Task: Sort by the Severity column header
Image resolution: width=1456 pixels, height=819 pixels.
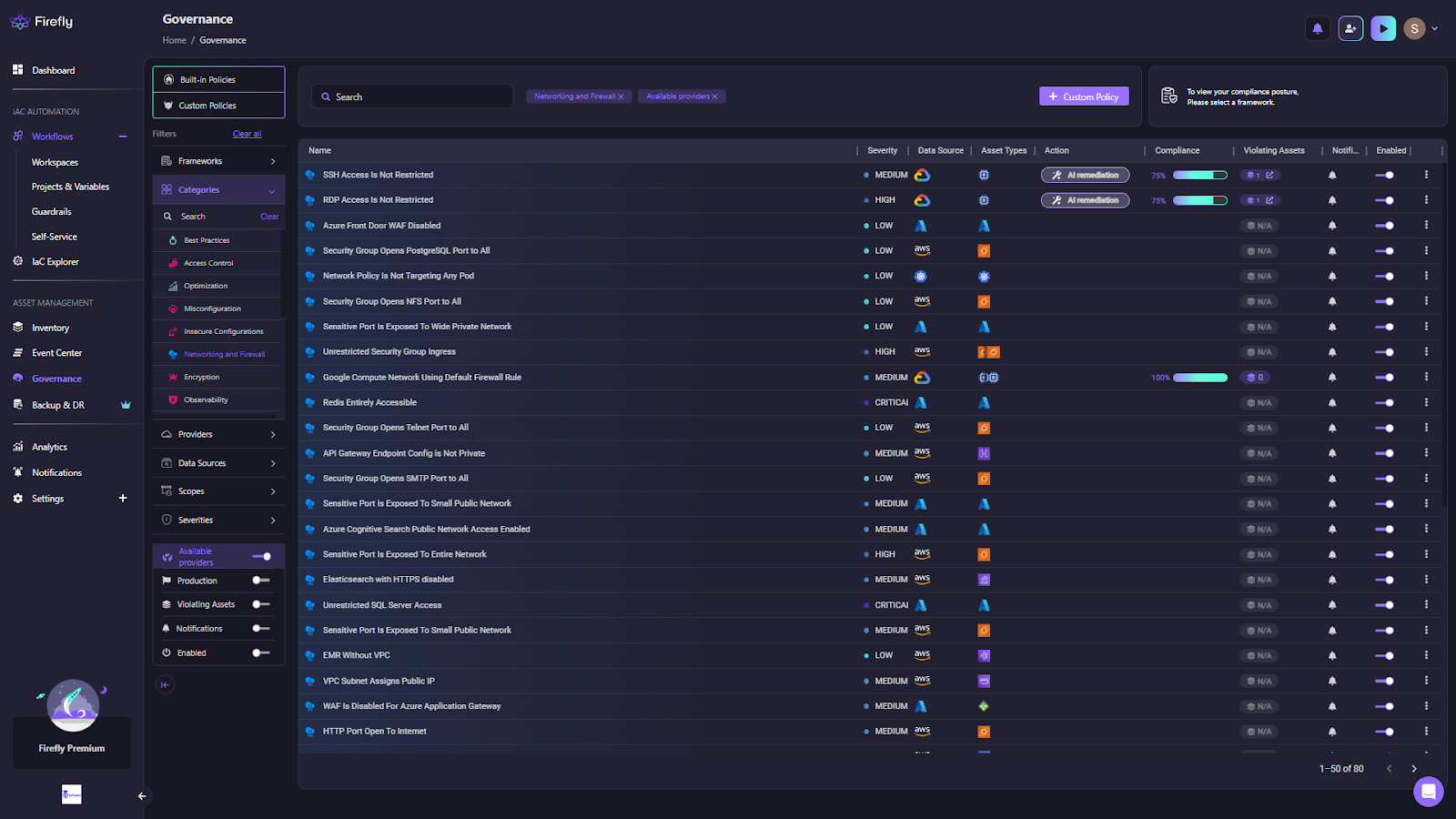Action: click(882, 151)
